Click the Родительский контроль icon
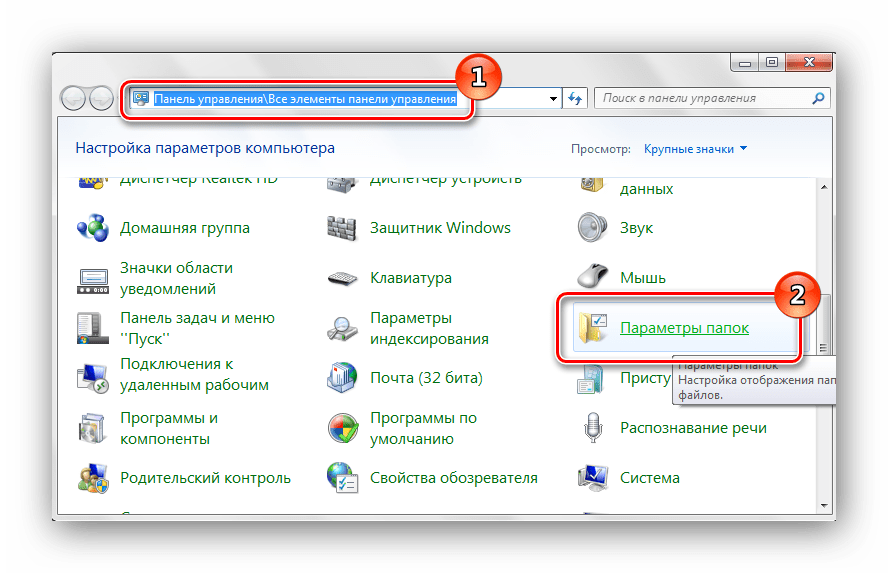 coord(94,478)
